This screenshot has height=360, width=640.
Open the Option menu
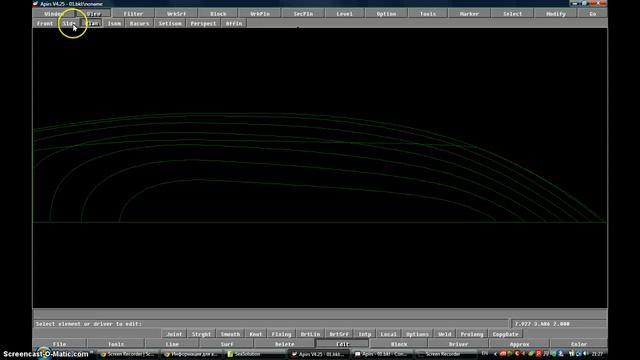(x=386, y=13)
